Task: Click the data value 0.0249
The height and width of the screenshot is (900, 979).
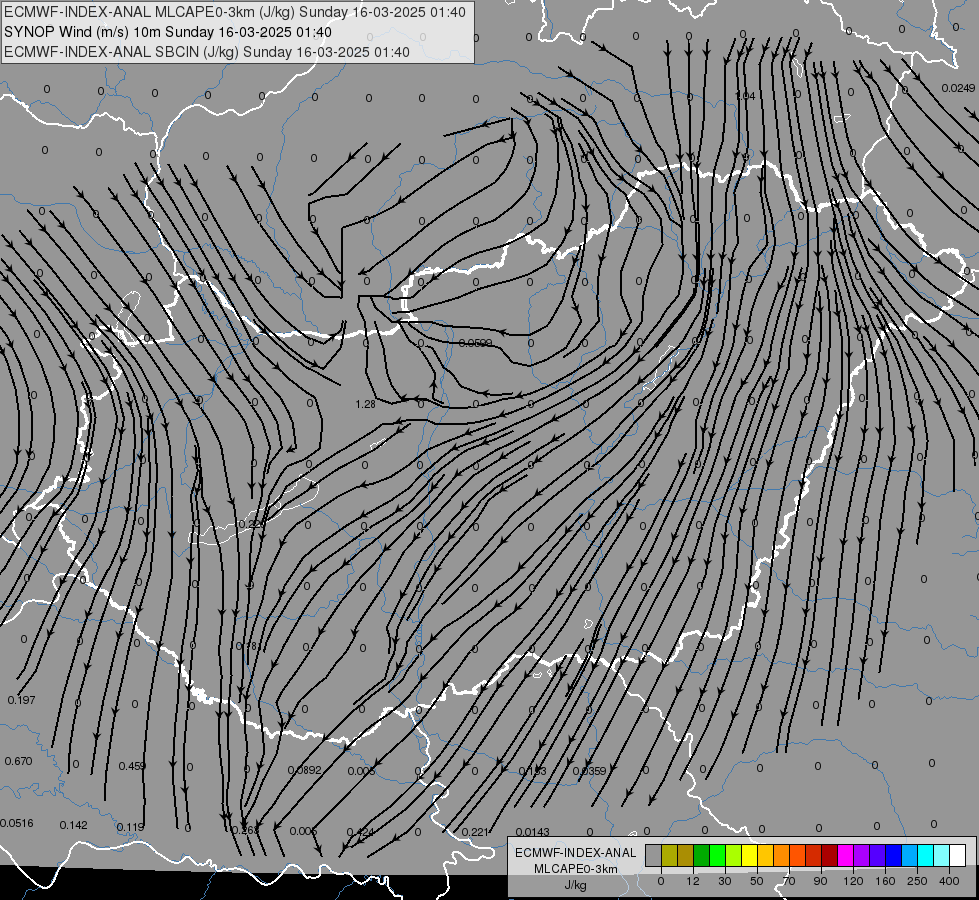Action: tap(958, 88)
